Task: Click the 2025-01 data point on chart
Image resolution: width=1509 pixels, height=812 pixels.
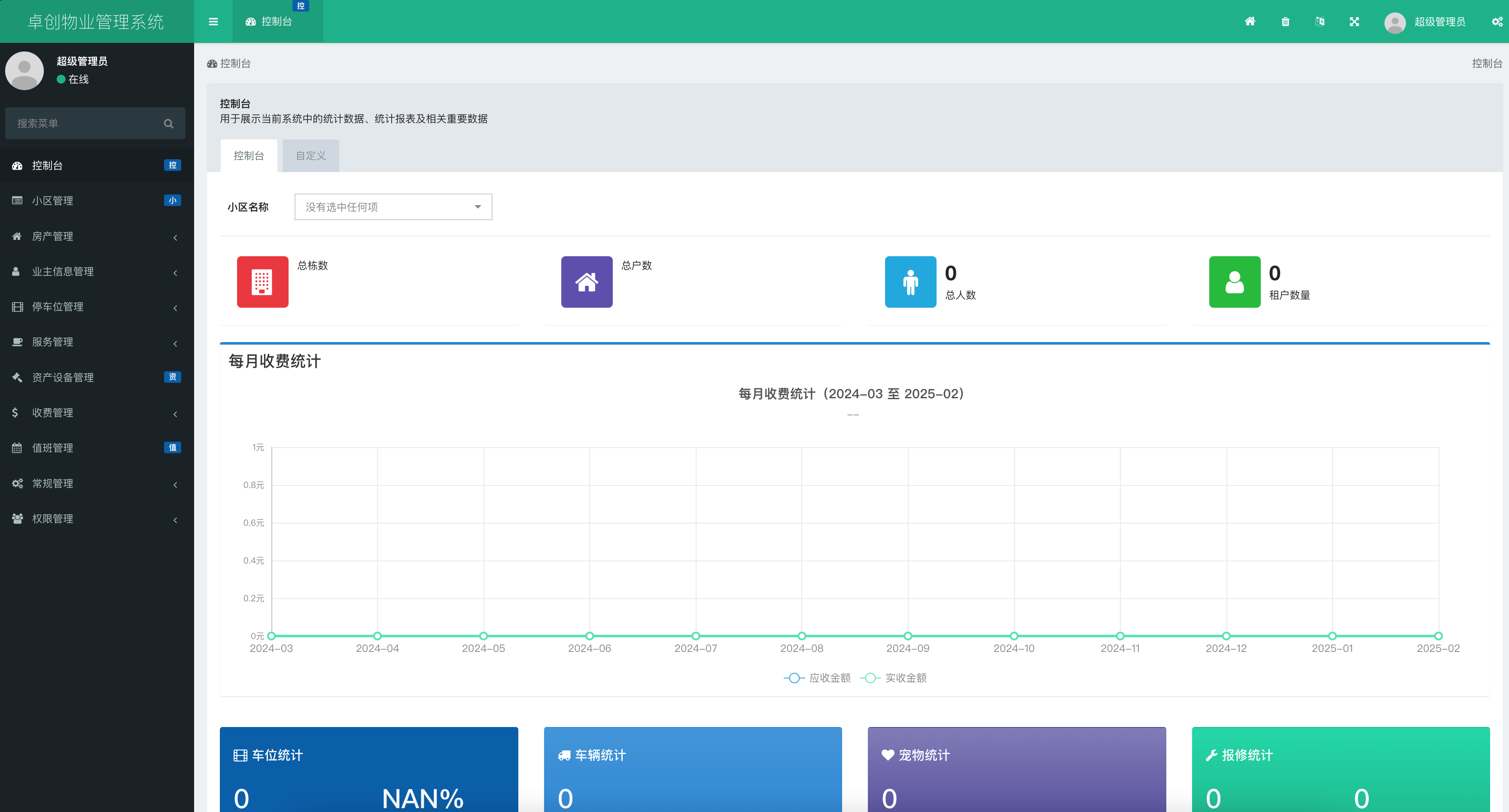Action: [x=1332, y=636]
